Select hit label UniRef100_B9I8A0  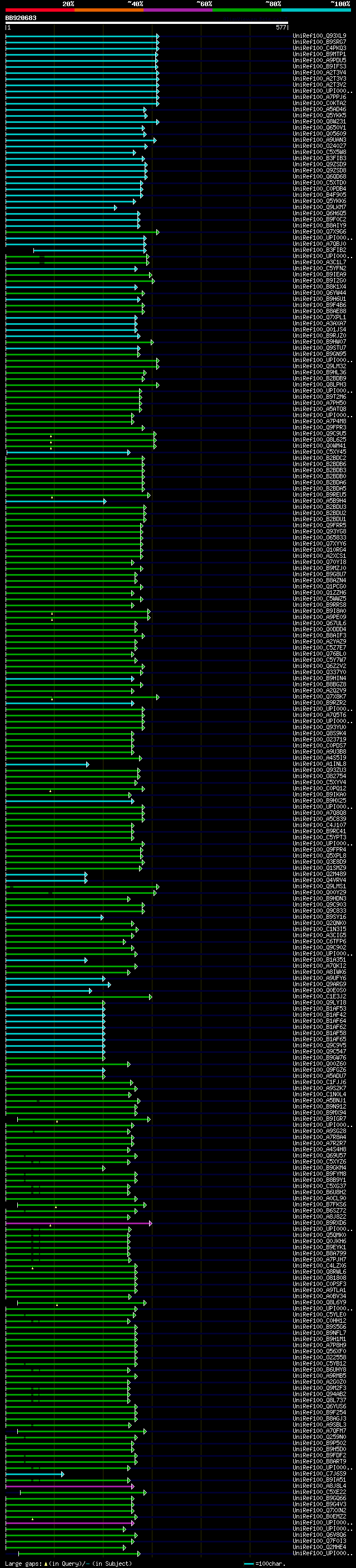[x=319, y=611]
